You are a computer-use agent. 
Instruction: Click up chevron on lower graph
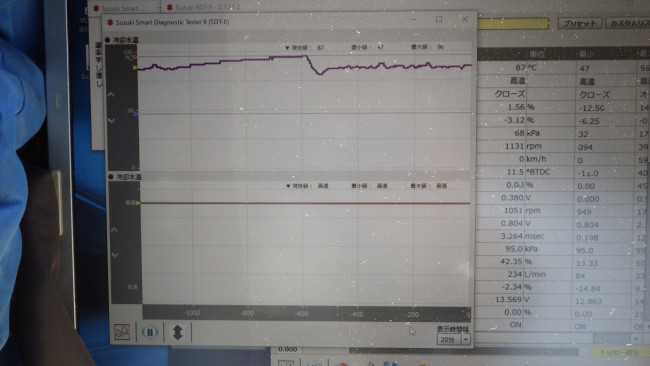pos(114,230)
